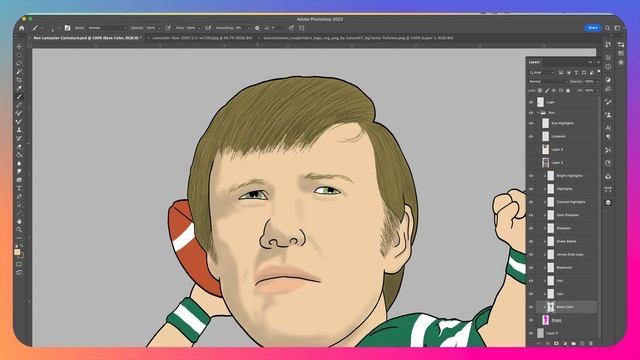Click the delete layer trash icon
This screenshot has width=640, height=360.
click(x=591, y=344)
